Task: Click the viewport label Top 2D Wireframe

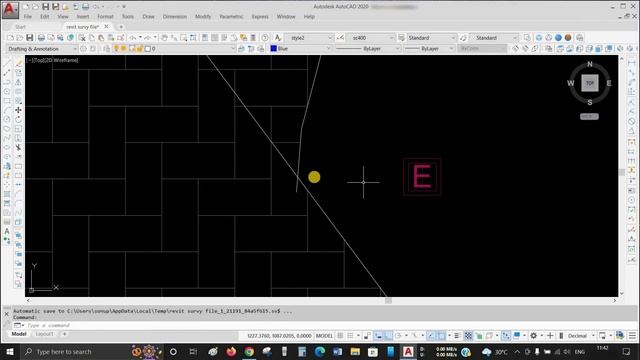Action: coord(52,60)
